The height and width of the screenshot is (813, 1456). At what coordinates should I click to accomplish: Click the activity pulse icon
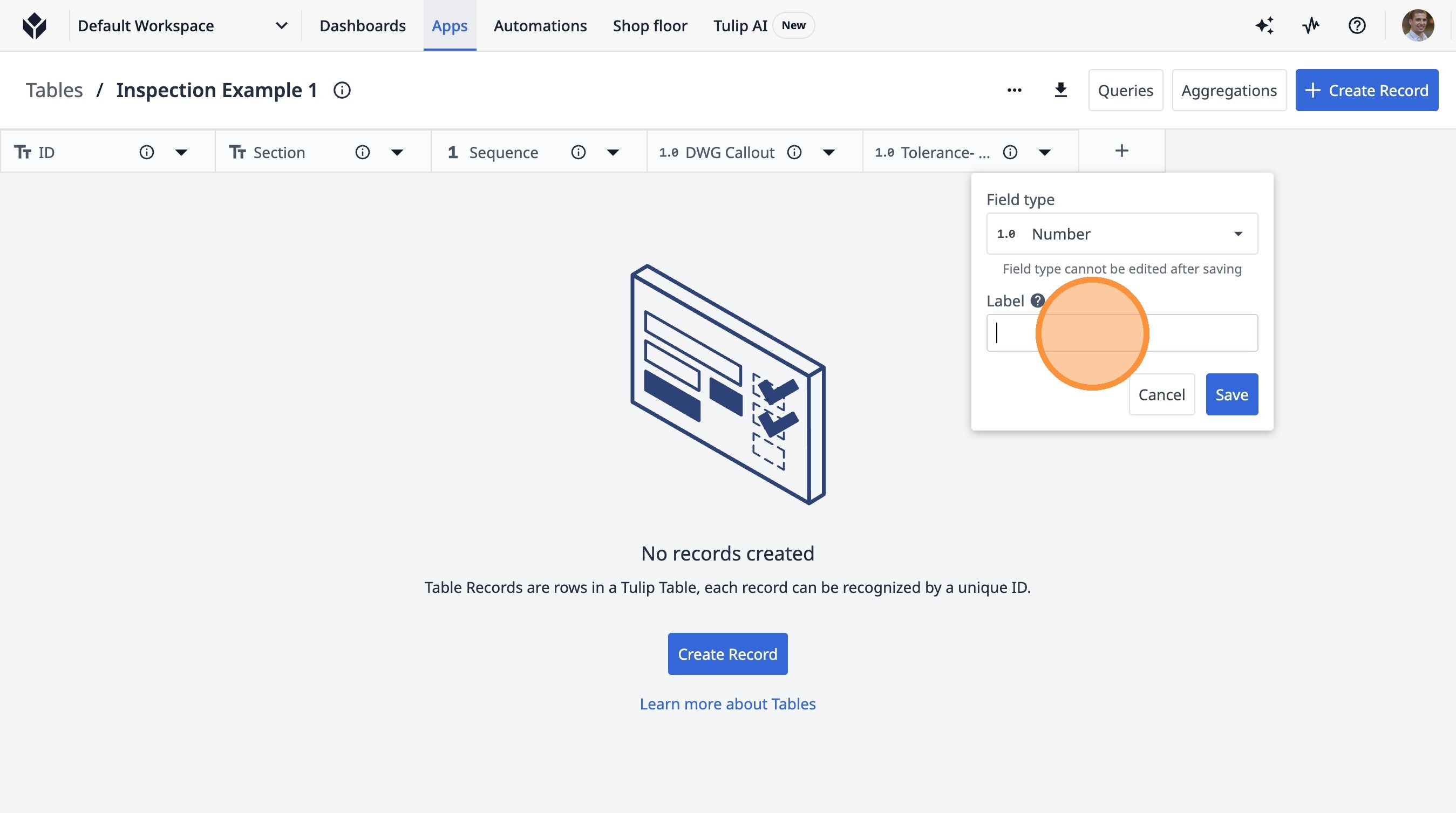click(x=1310, y=26)
